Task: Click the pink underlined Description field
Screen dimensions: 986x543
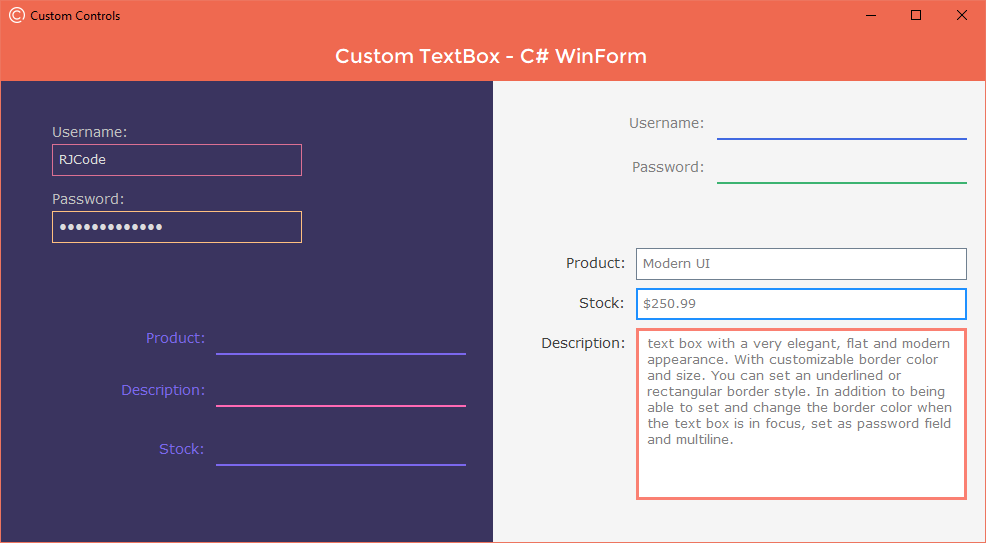Action: pos(340,392)
